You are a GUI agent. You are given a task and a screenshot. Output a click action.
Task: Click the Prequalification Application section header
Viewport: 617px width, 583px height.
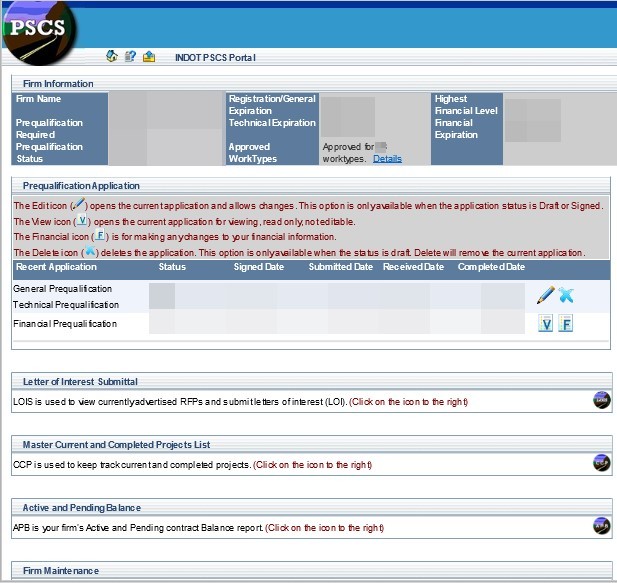[x=81, y=185]
